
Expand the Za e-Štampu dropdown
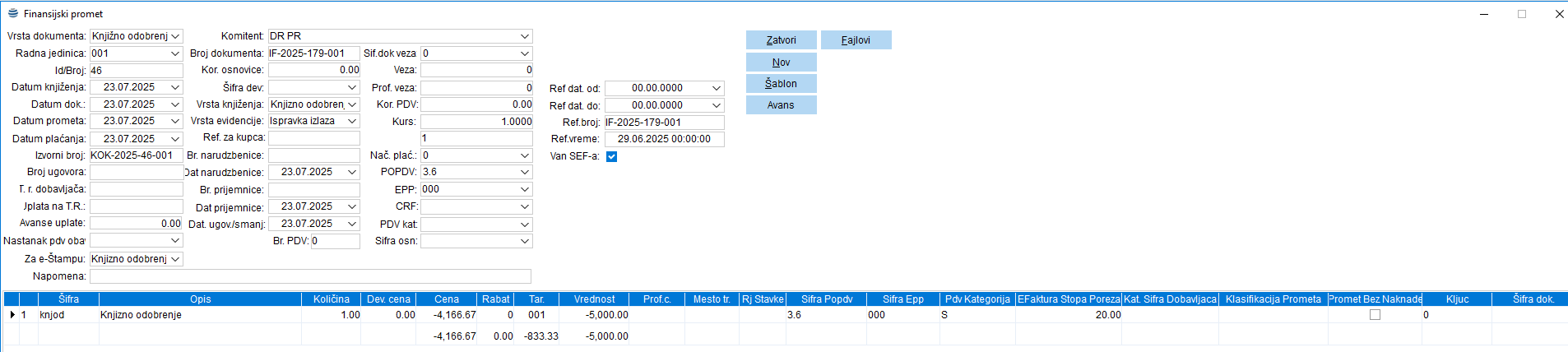(x=175, y=259)
